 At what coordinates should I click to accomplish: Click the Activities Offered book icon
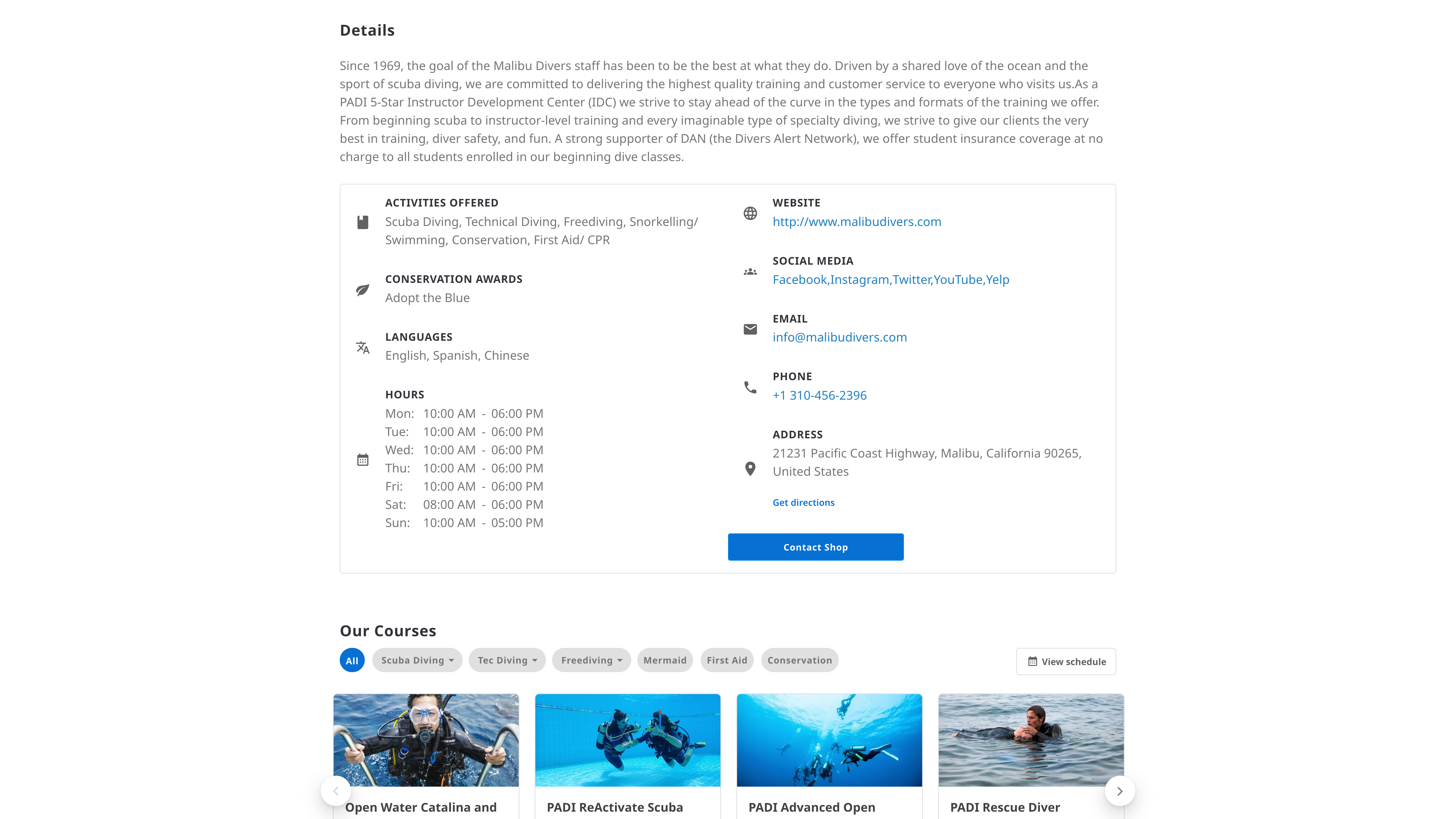[x=363, y=222]
